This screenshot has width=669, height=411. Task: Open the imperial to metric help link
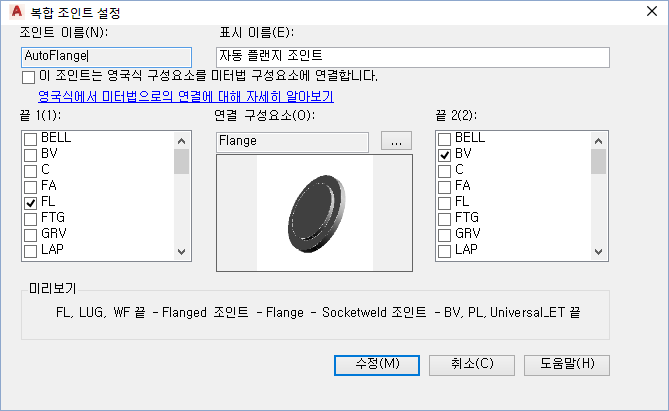point(185,97)
